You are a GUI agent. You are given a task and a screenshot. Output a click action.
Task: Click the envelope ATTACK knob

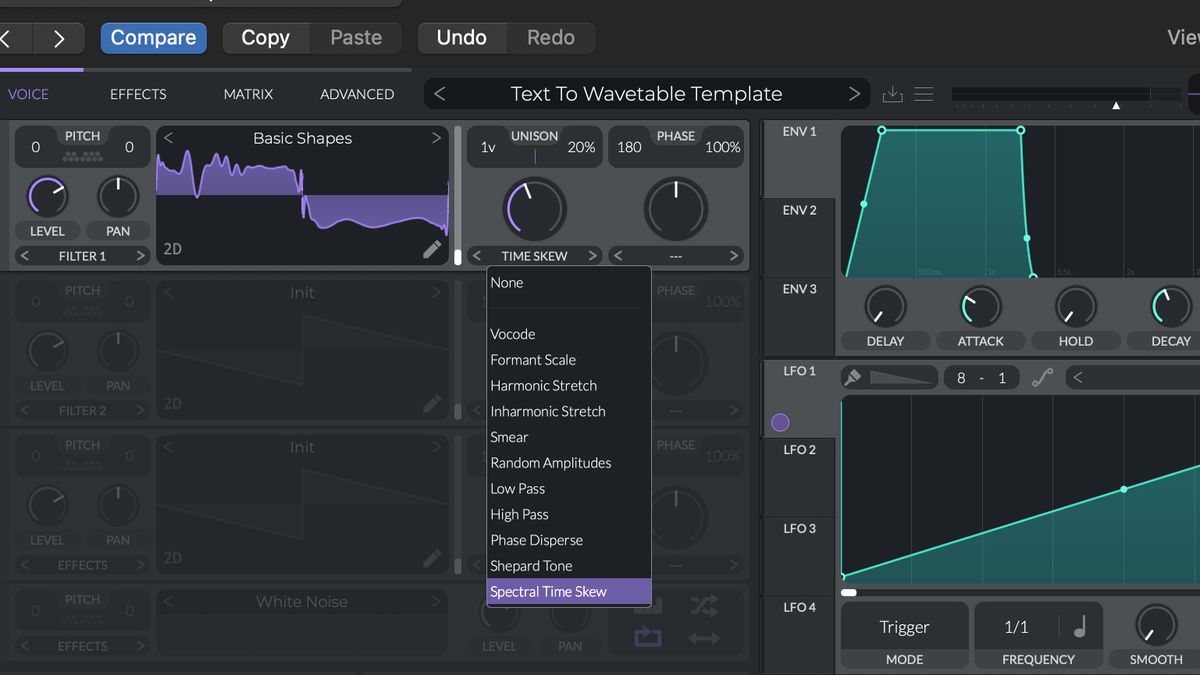(x=981, y=307)
